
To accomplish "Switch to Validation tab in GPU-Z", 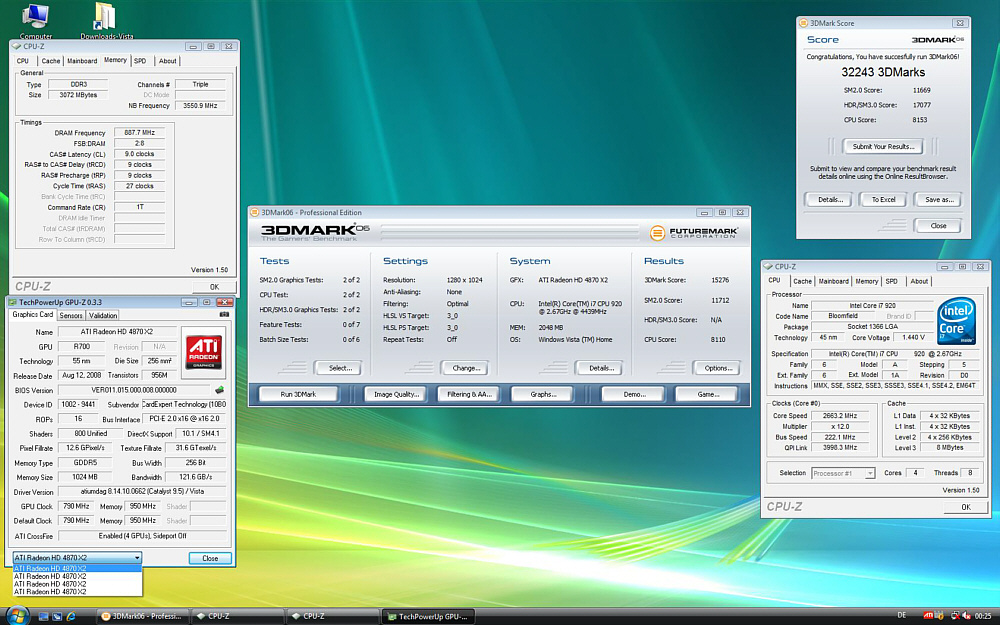I will click(x=103, y=315).
